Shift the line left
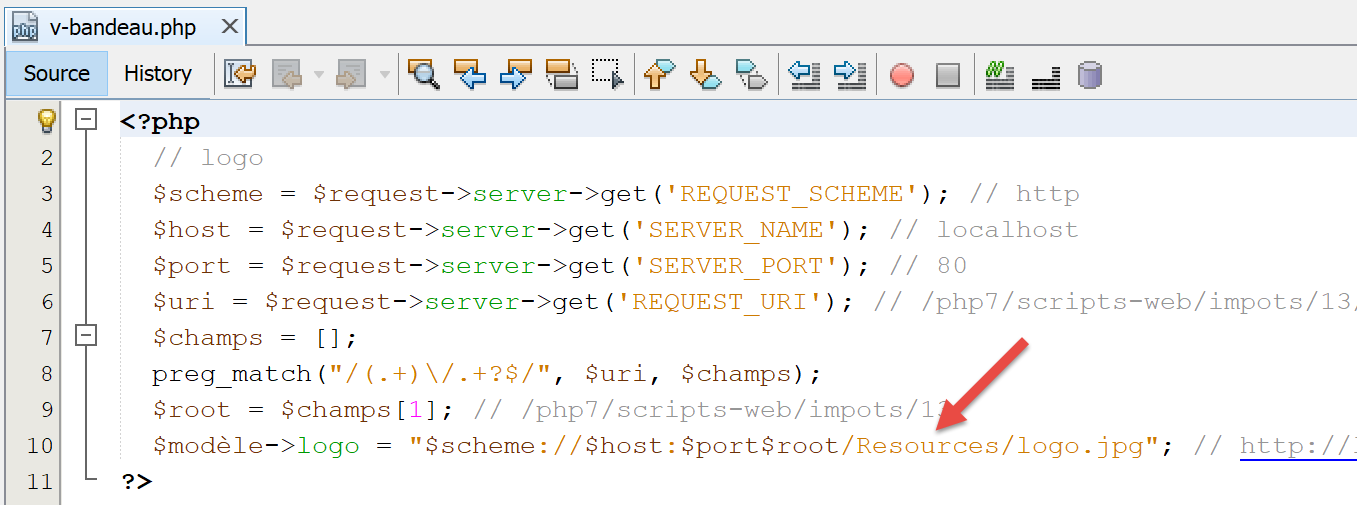The height and width of the screenshot is (505, 1357). pos(804,74)
